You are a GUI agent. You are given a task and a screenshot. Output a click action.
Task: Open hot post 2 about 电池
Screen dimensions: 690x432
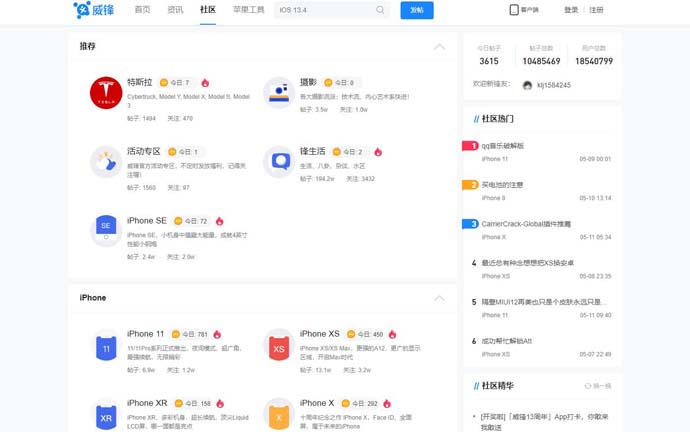pyautogui.click(x=502, y=185)
